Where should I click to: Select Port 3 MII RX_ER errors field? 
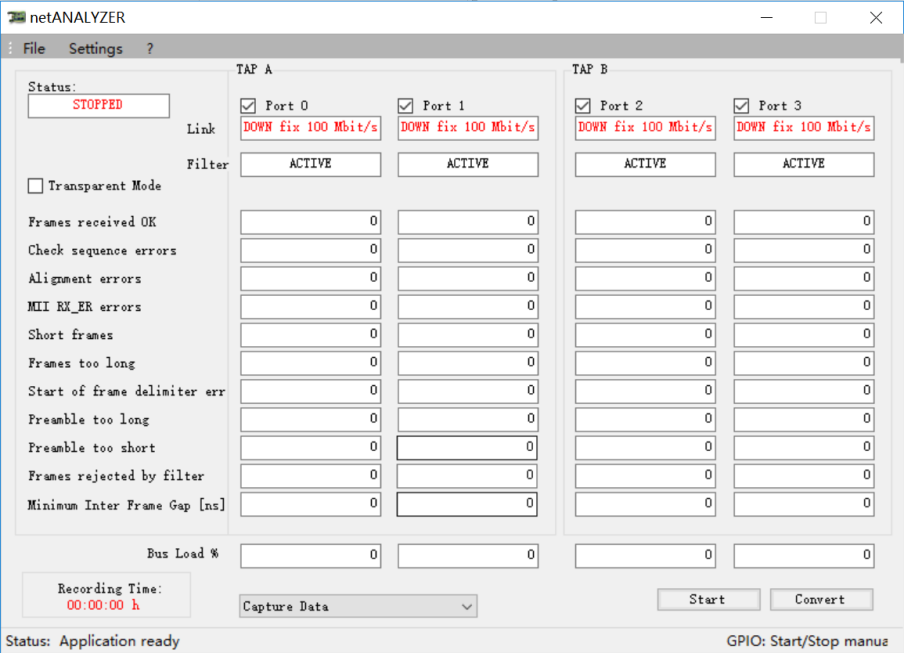tap(804, 307)
